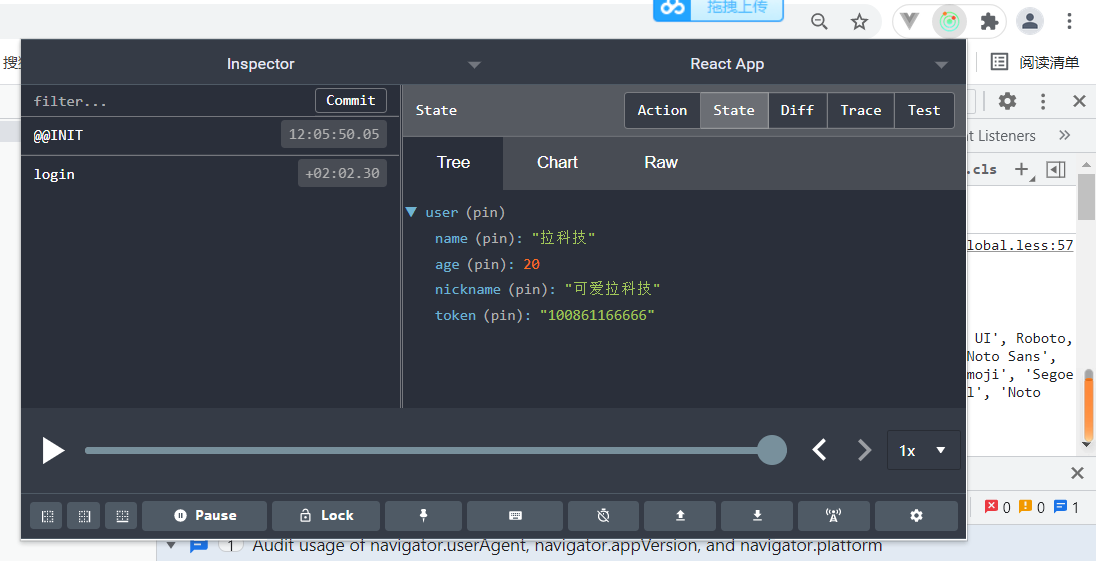The width and height of the screenshot is (1096, 561).
Task: Click the token value "100861166666"
Action: 597,315
